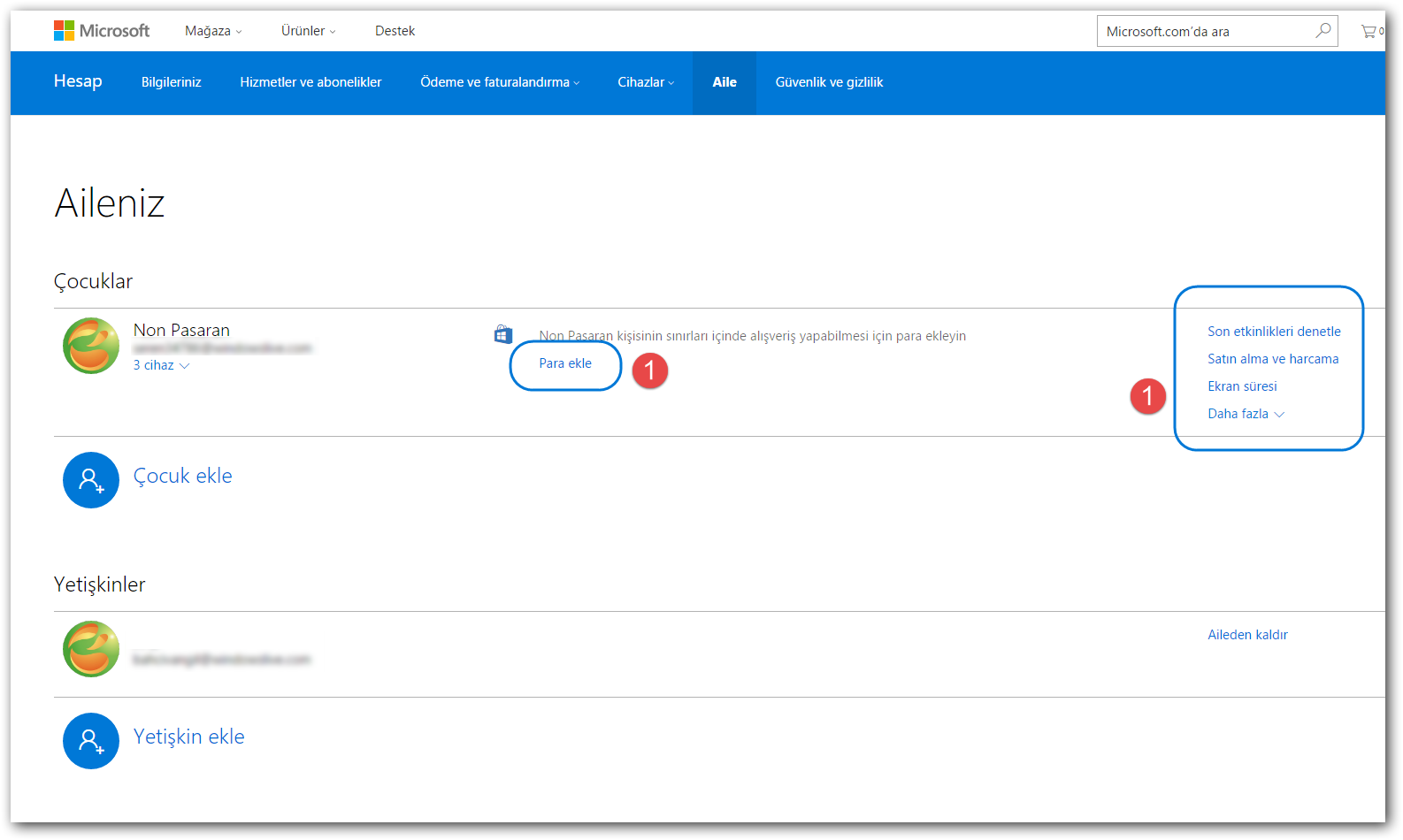Click the Çocuk ekle link text
Screen dimensions: 1403x840
click(182, 476)
